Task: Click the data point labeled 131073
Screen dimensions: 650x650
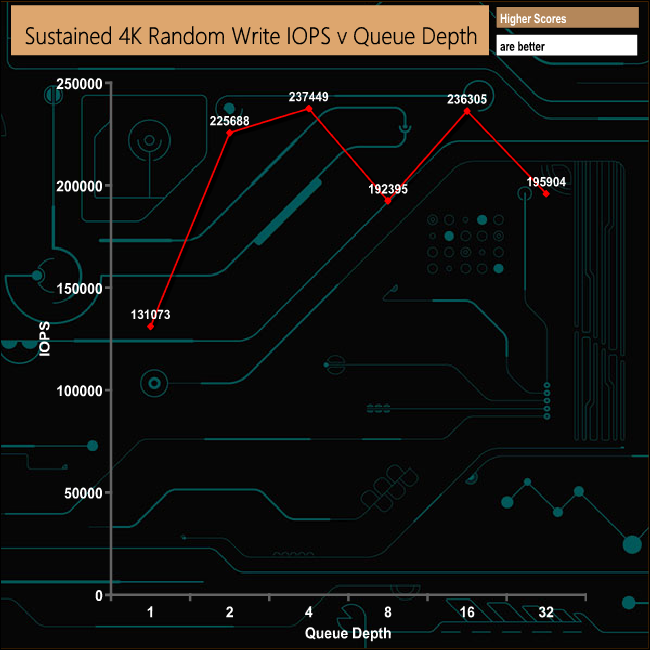Action: (150, 327)
